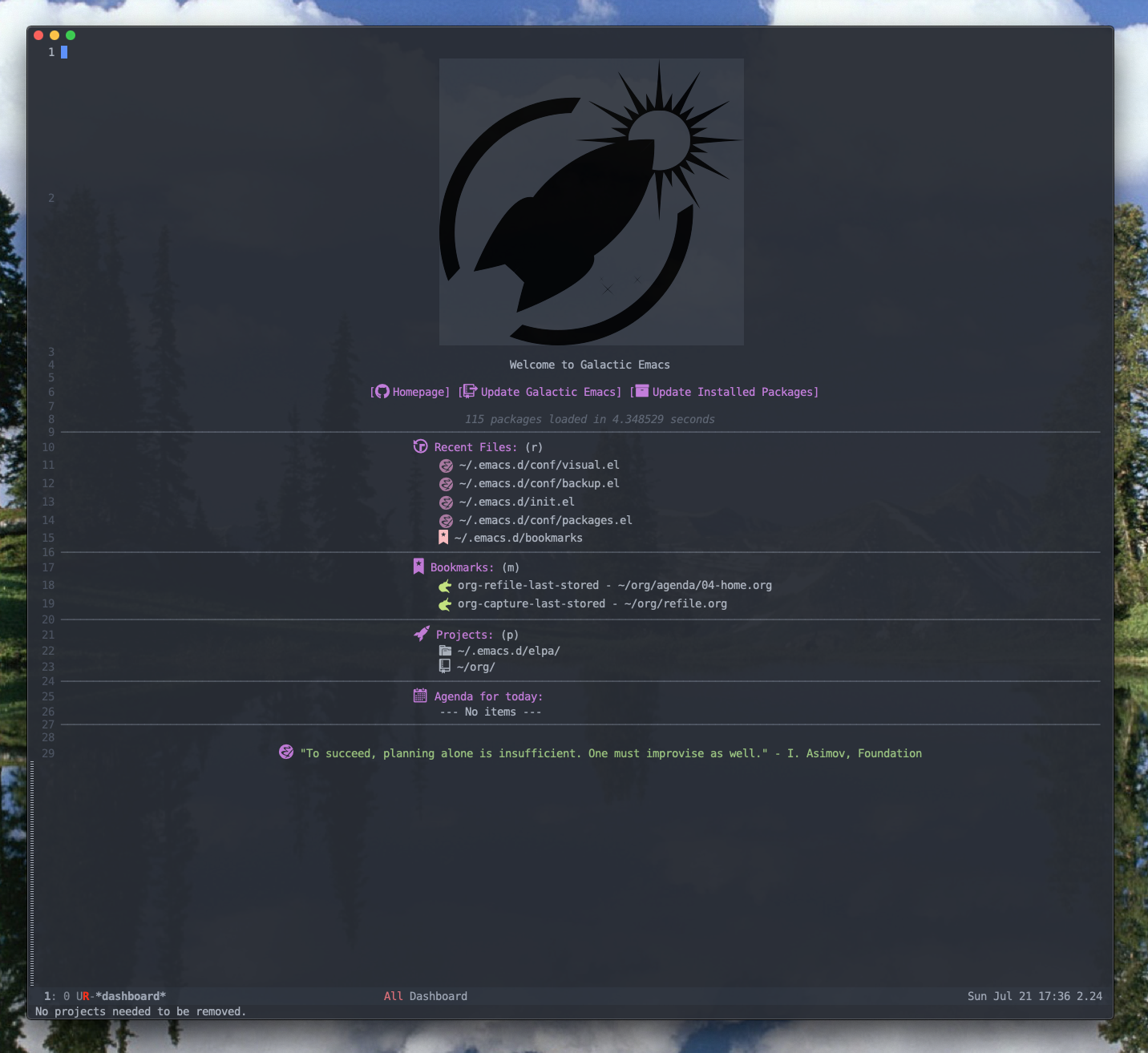Image resolution: width=1148 pixels, height=1053 pixels.
Task: Open ~/.emacs.d/bookmarks recent file
Action: point(518,538)
